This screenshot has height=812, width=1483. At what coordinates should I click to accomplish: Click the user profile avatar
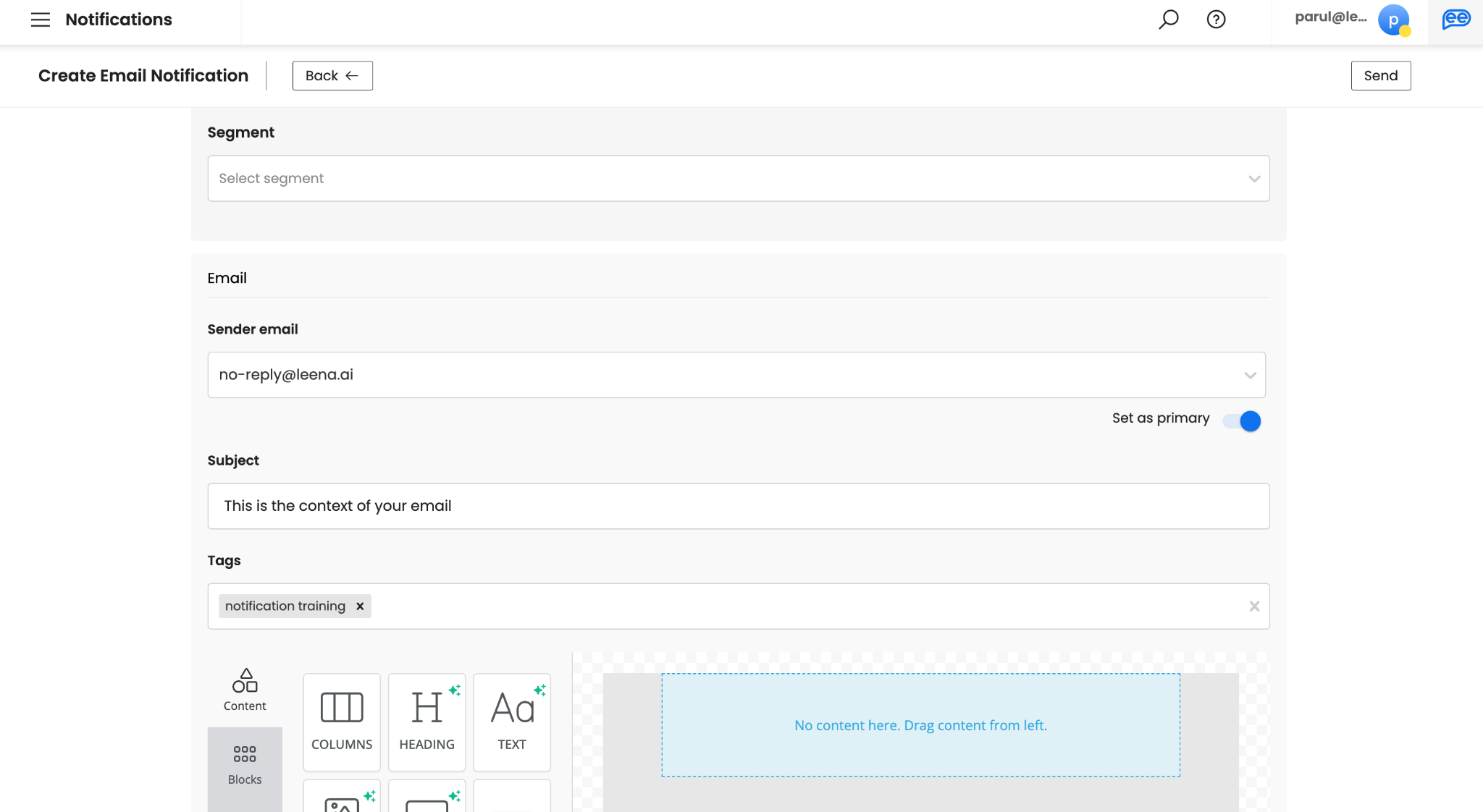(x=1392, y=20)
